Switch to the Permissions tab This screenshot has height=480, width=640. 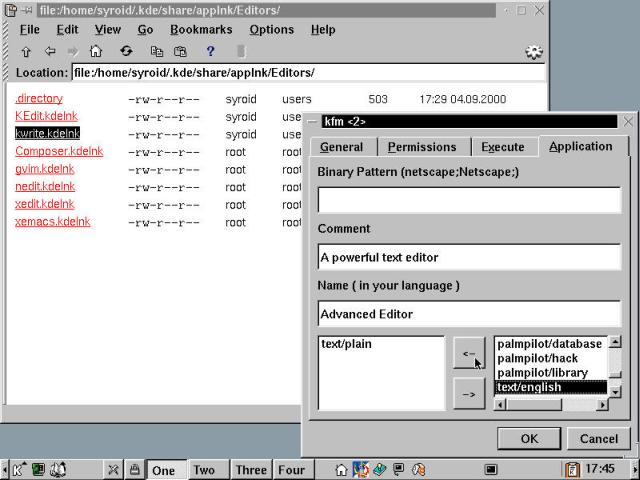(x=421, y=147)
